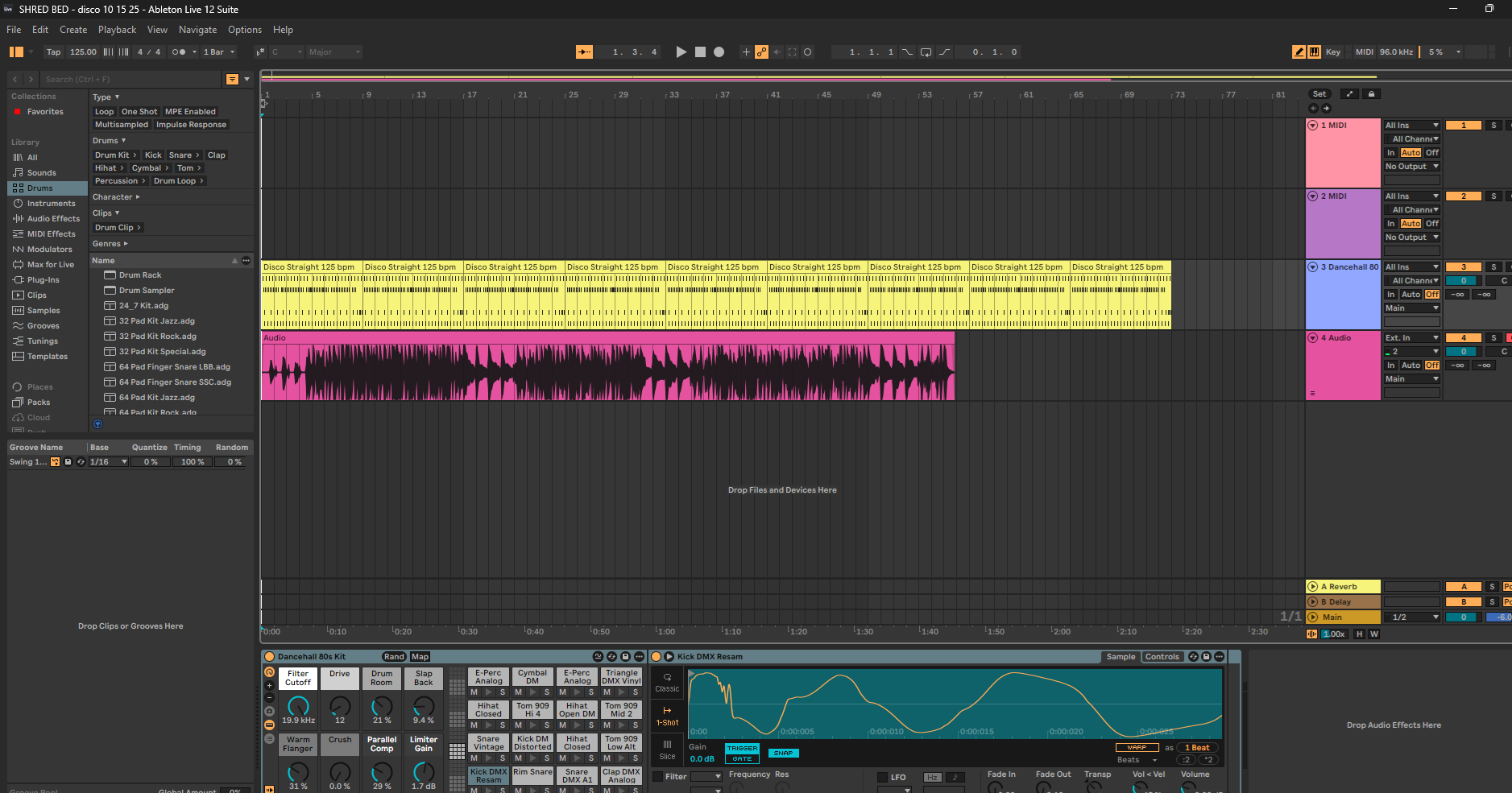Jump to next locator arrow

pyautogui.click(x=1327, y=108)
